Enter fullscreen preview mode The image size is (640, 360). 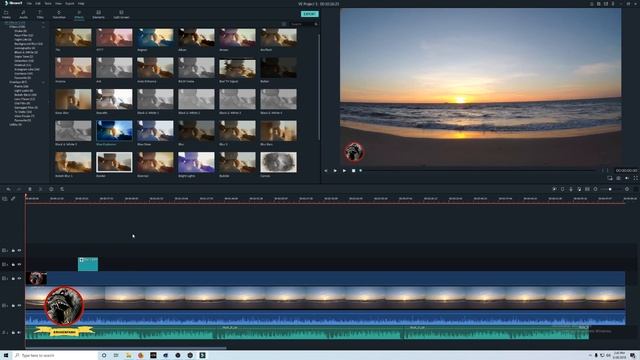[636, 178]
